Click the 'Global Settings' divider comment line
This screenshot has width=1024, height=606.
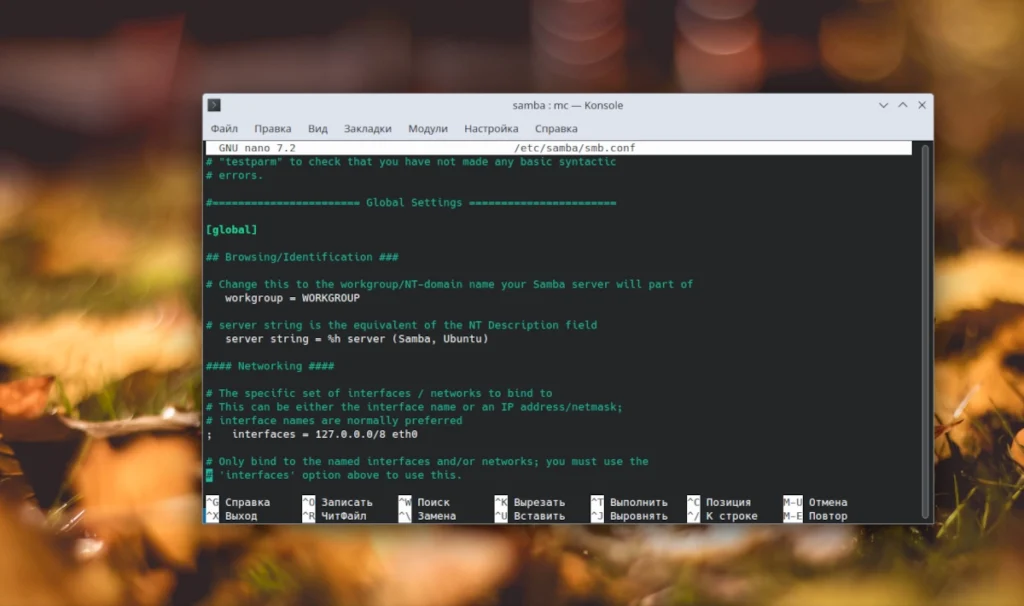(411, 202)
